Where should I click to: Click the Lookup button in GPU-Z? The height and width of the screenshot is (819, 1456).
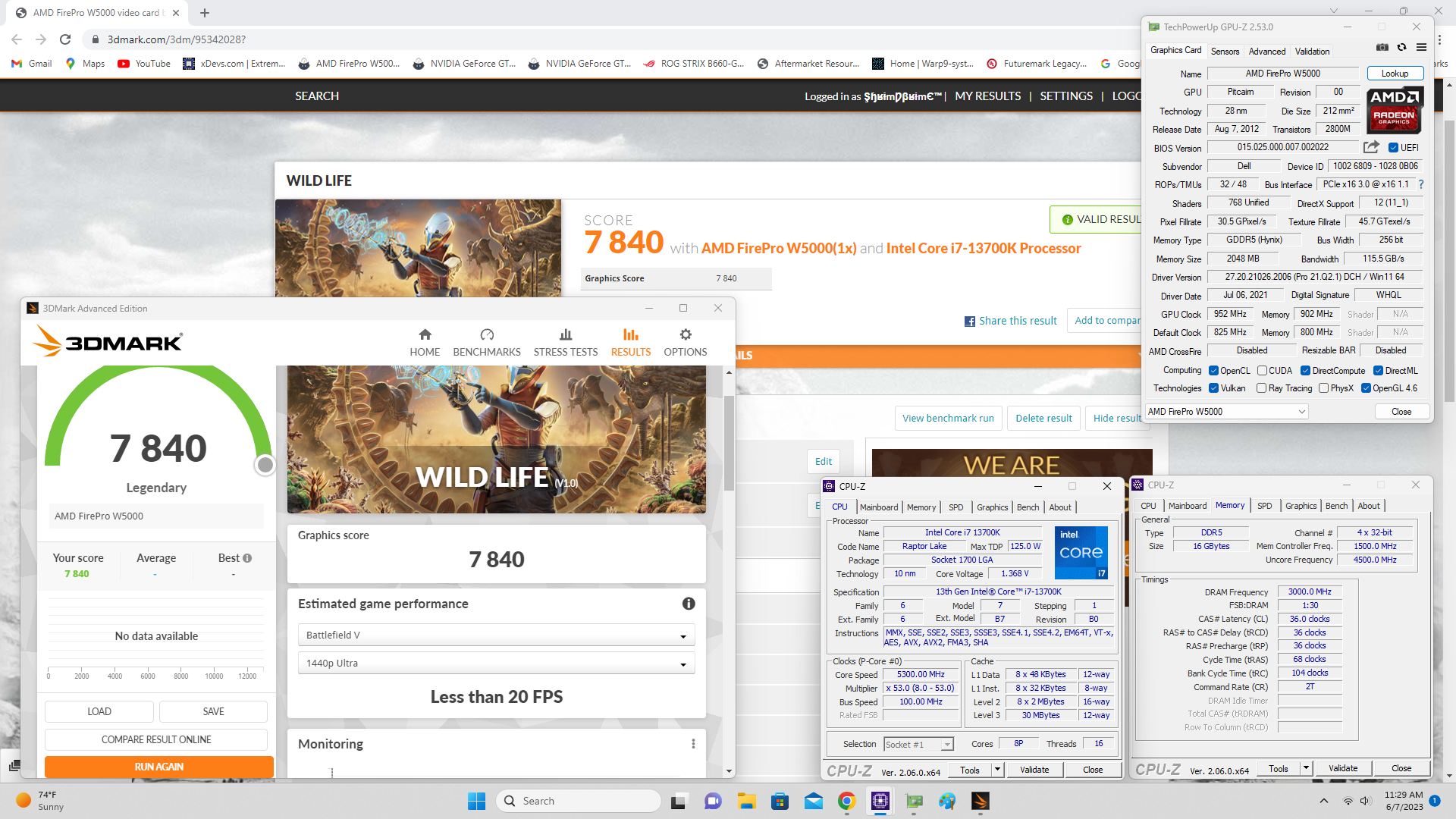pyautogui.click(x=1395, y=74)
